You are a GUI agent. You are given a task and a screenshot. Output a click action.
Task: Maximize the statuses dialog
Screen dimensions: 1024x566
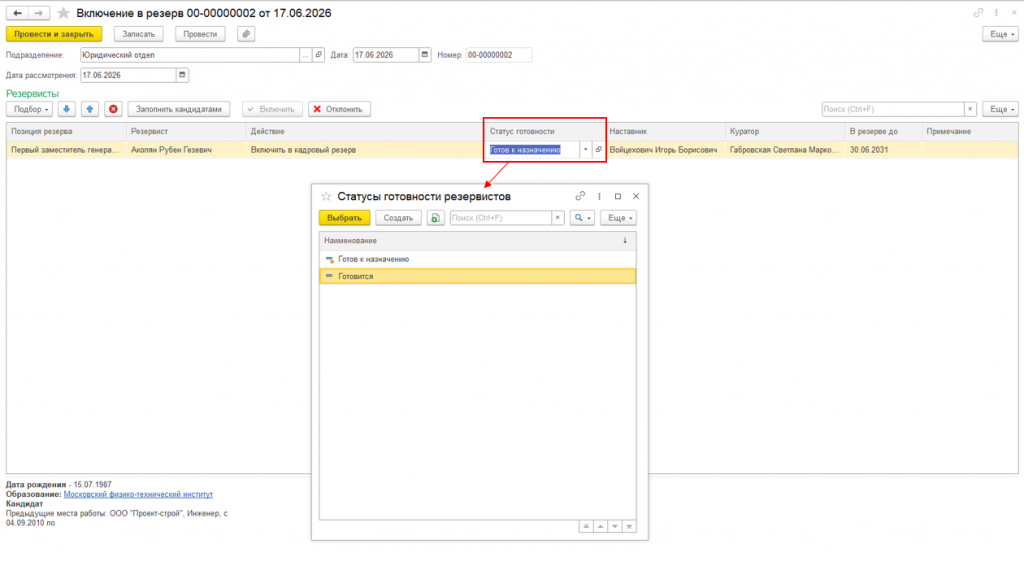618,196
